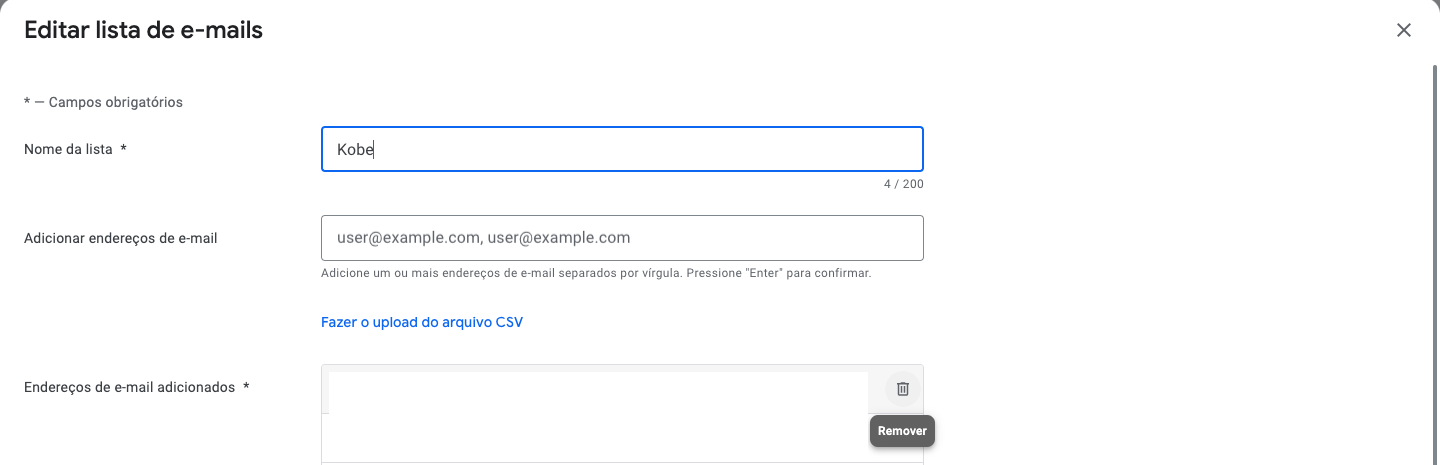Image resolution: width=1440 pixels, height=465 pixels.
Task: Click the trash icon to remove email
Action: 902,388
